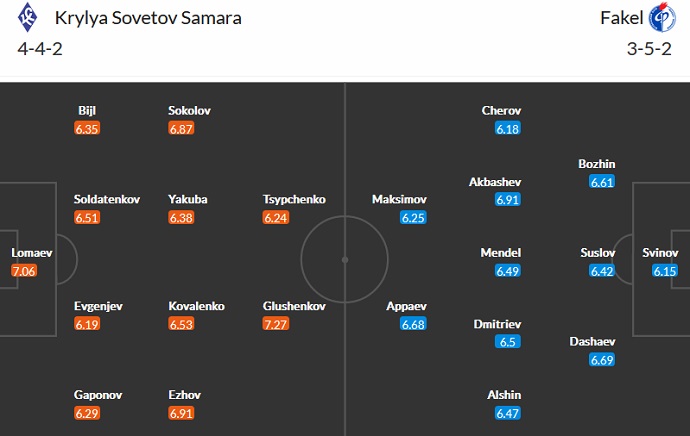Select Fakel goalkeeper Svinov

pos(660,253)
